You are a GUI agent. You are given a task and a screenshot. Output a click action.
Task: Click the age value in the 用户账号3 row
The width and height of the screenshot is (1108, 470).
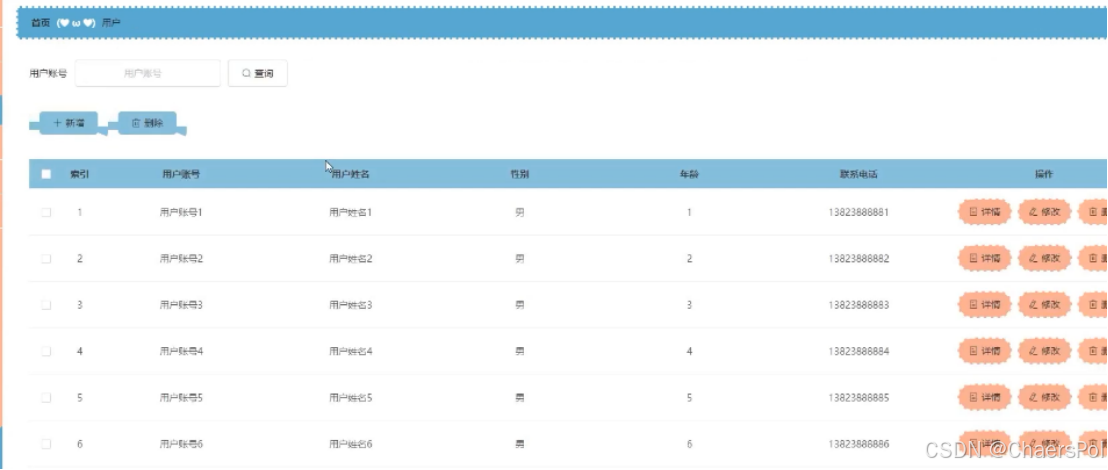[689, 305]
